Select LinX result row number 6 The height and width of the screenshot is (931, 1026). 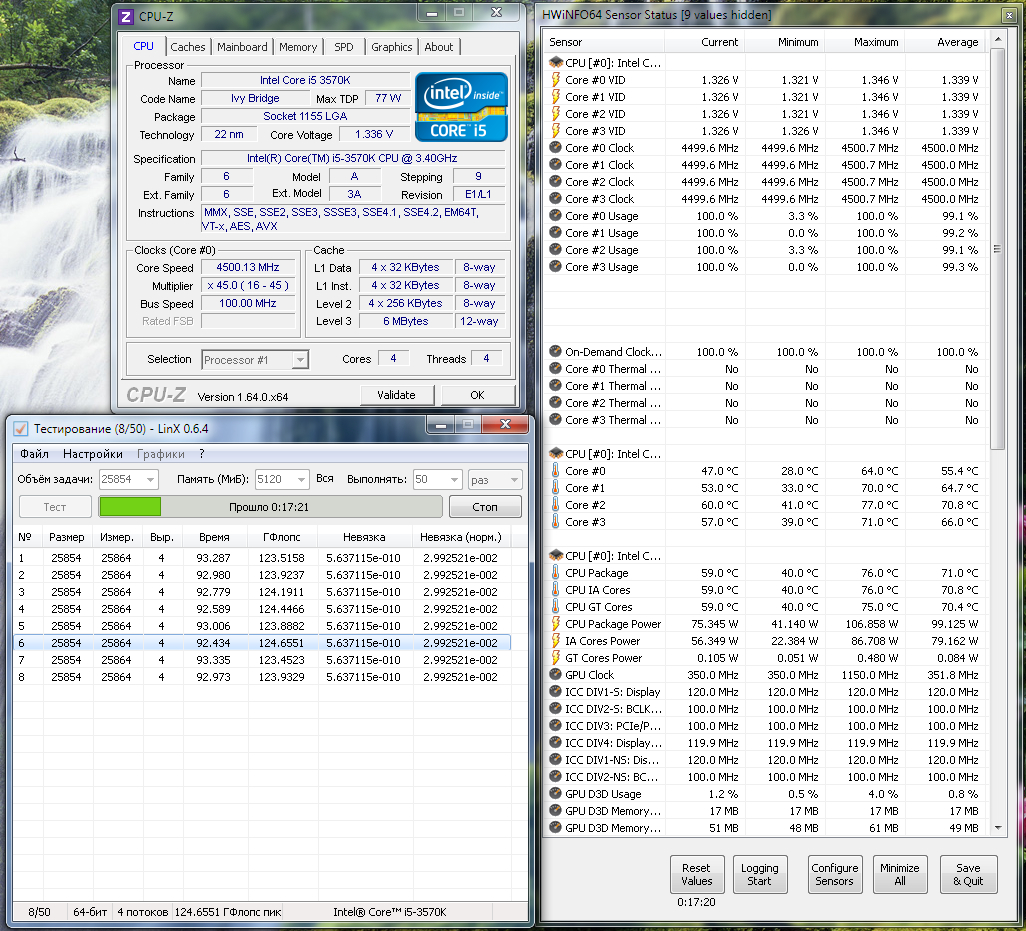click(262, 643)
